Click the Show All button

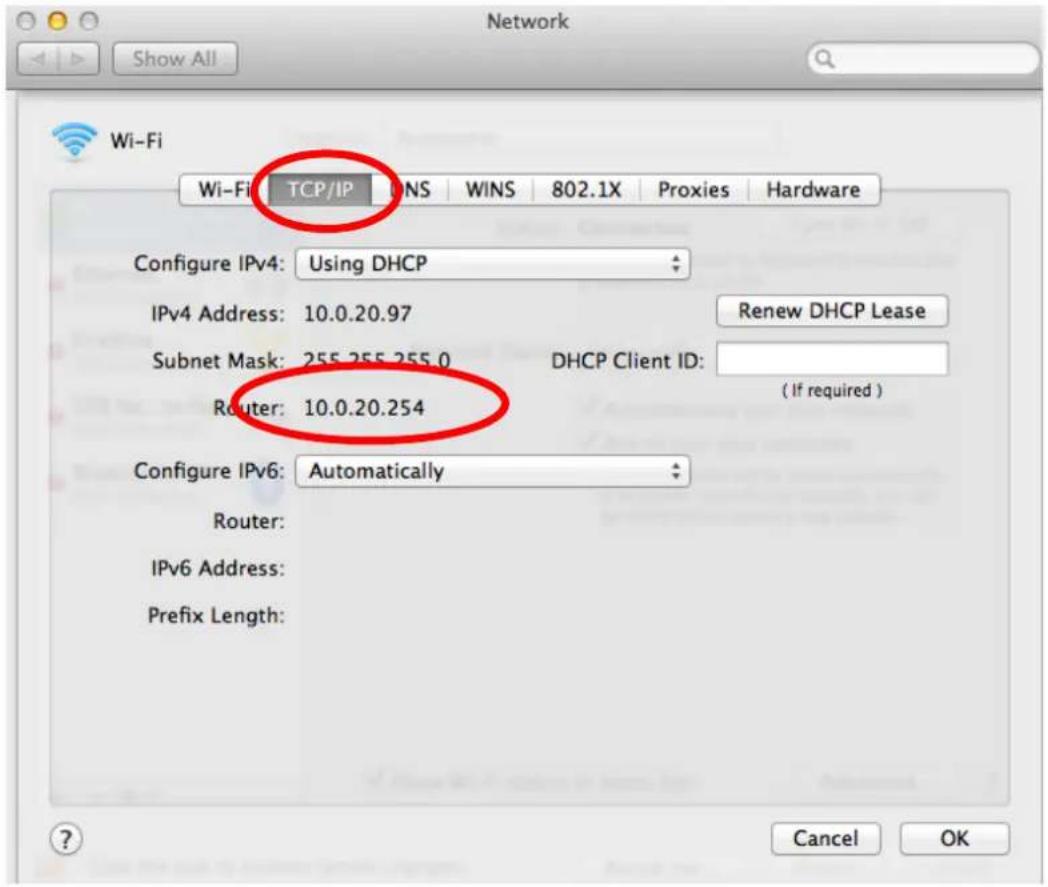click(174, 59)
